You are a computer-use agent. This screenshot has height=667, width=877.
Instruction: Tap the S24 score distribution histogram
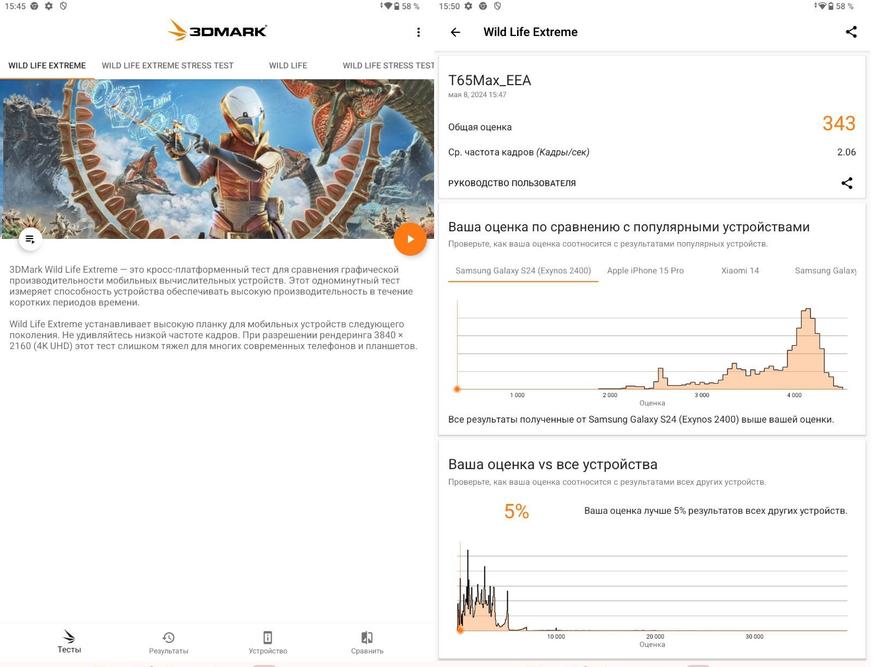click(652, 345)
